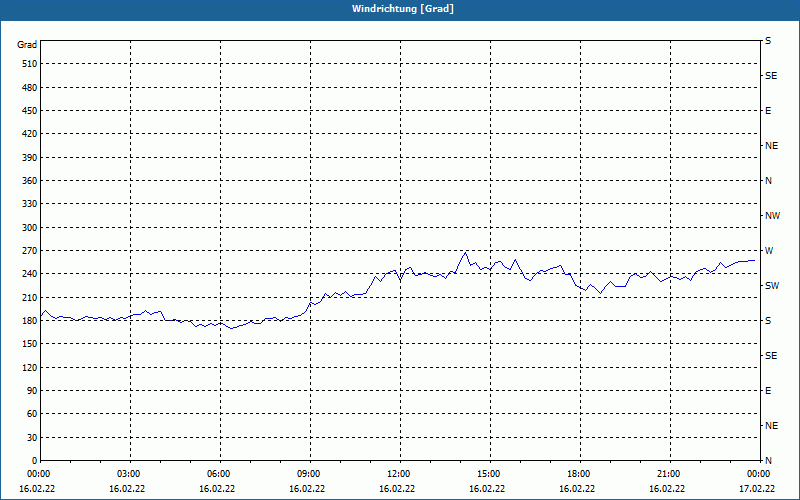Click the 360 degree axis label
The width and height of the screenshot is (800, 500).
(x=30, y=181)
